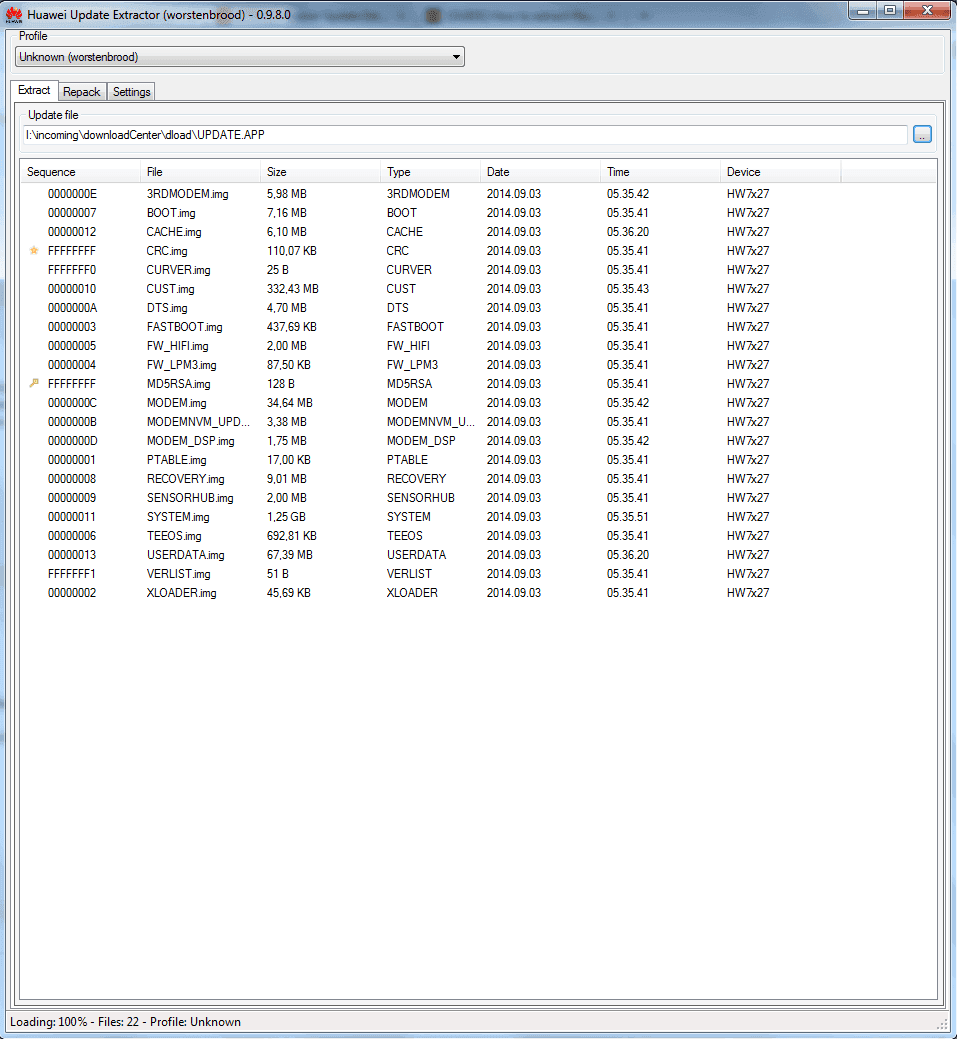Select the BOOT.img file
957x1039 pixels.
coord(171,213)
